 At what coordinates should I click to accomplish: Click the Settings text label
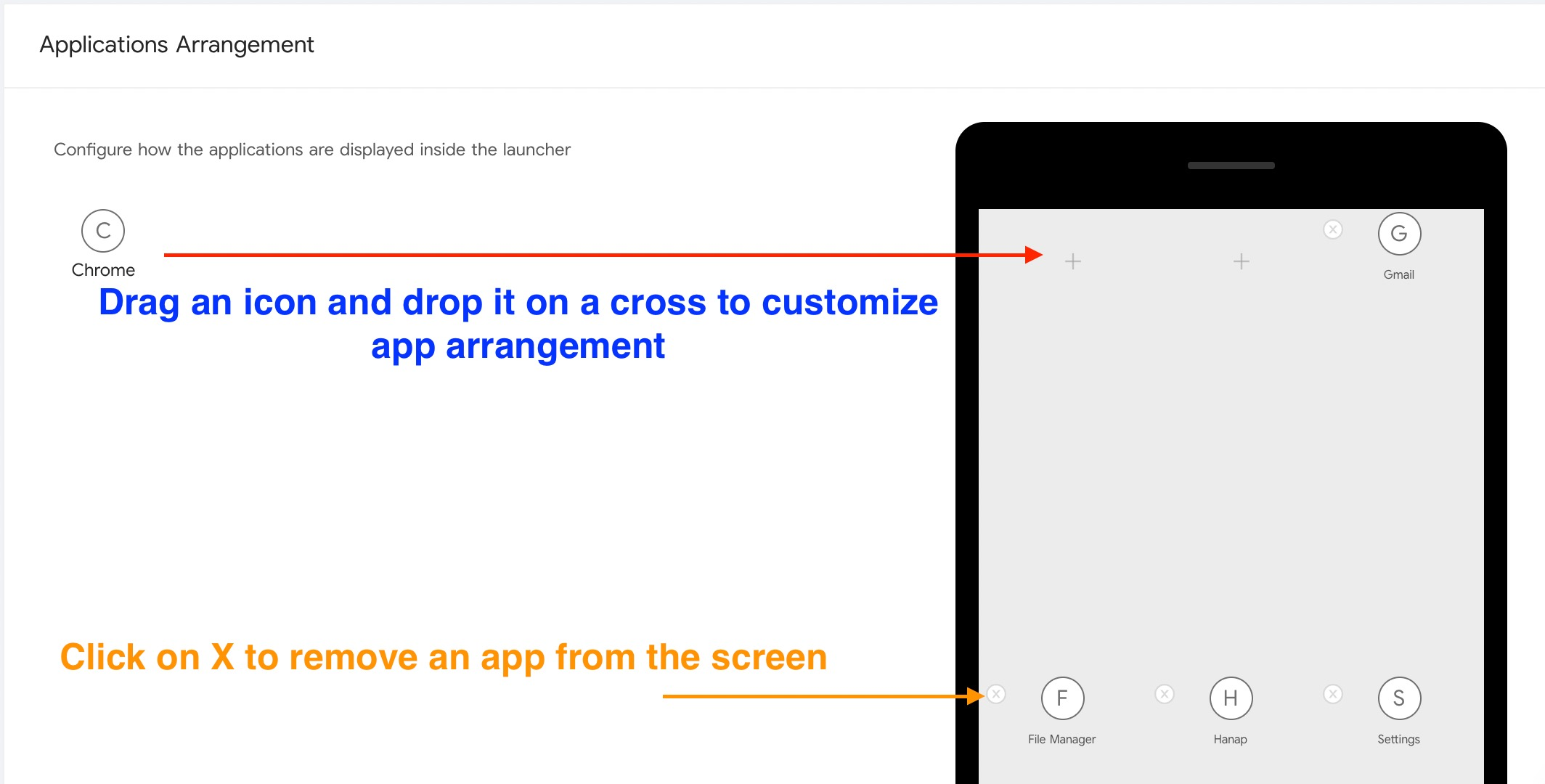click(x=1398, y=739)
